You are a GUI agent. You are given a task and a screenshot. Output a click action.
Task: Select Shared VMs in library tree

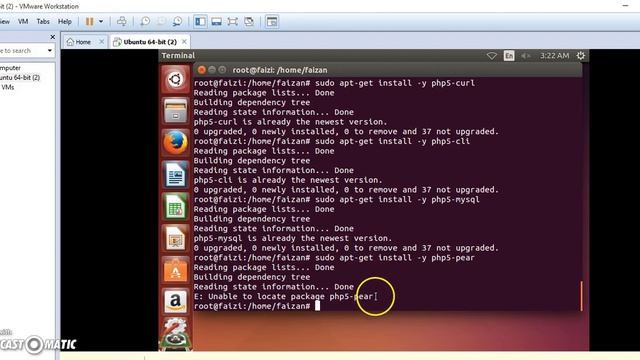tap(7, 87)
